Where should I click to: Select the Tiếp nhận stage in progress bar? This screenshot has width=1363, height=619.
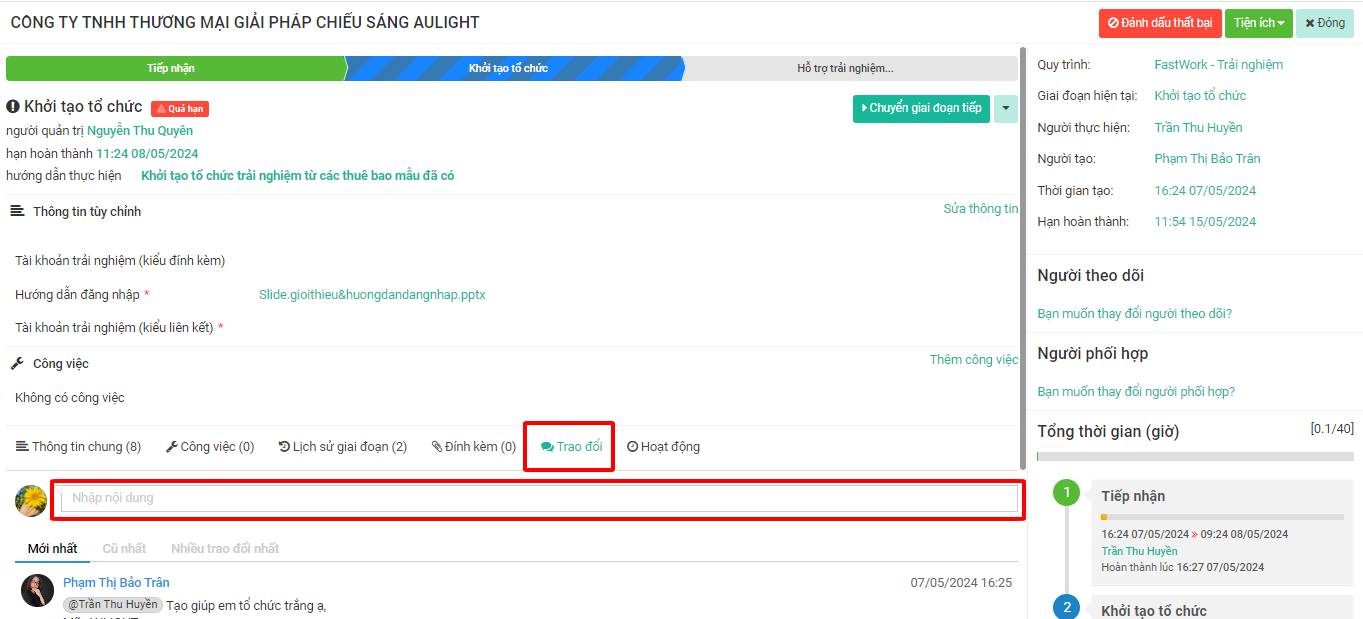pos(172,68)
